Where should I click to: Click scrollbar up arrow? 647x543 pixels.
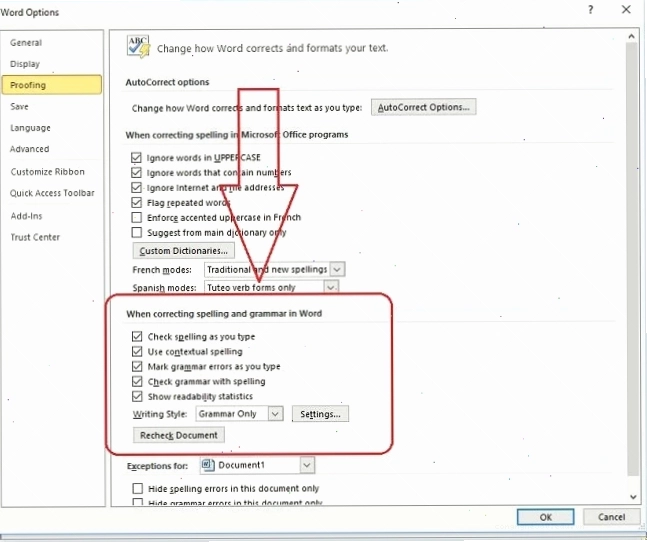pyautogui.click(x=632, y=37)
